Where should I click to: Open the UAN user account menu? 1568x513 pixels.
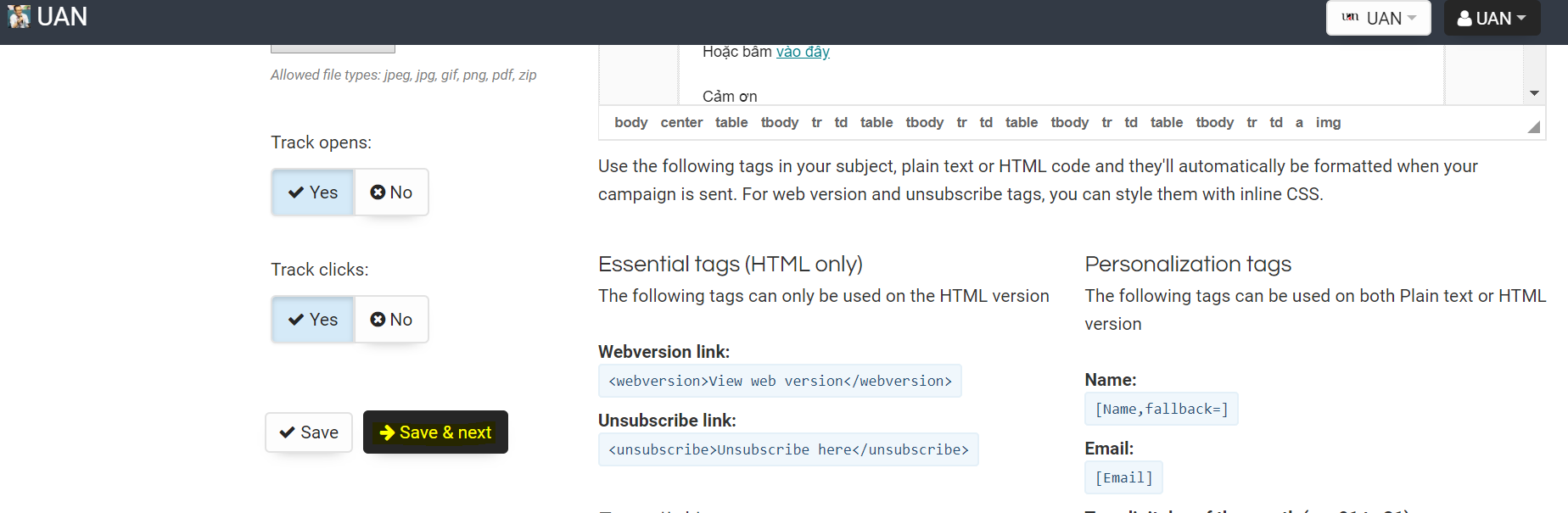pos(1492,18)
